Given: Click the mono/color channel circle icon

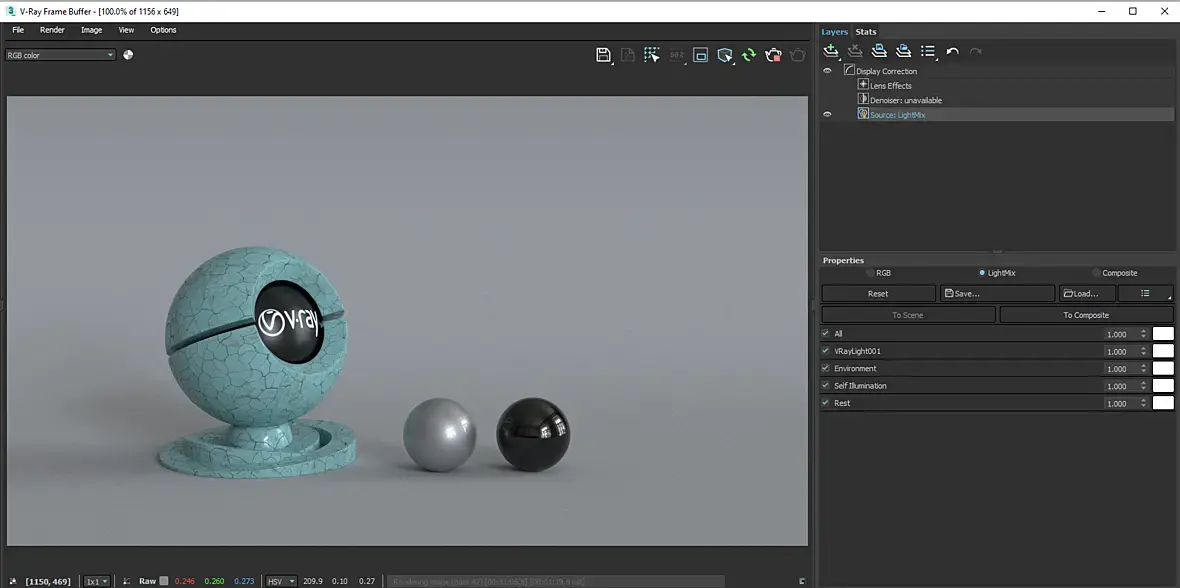Looking at the screenshot, I should [x=128, y=54].
